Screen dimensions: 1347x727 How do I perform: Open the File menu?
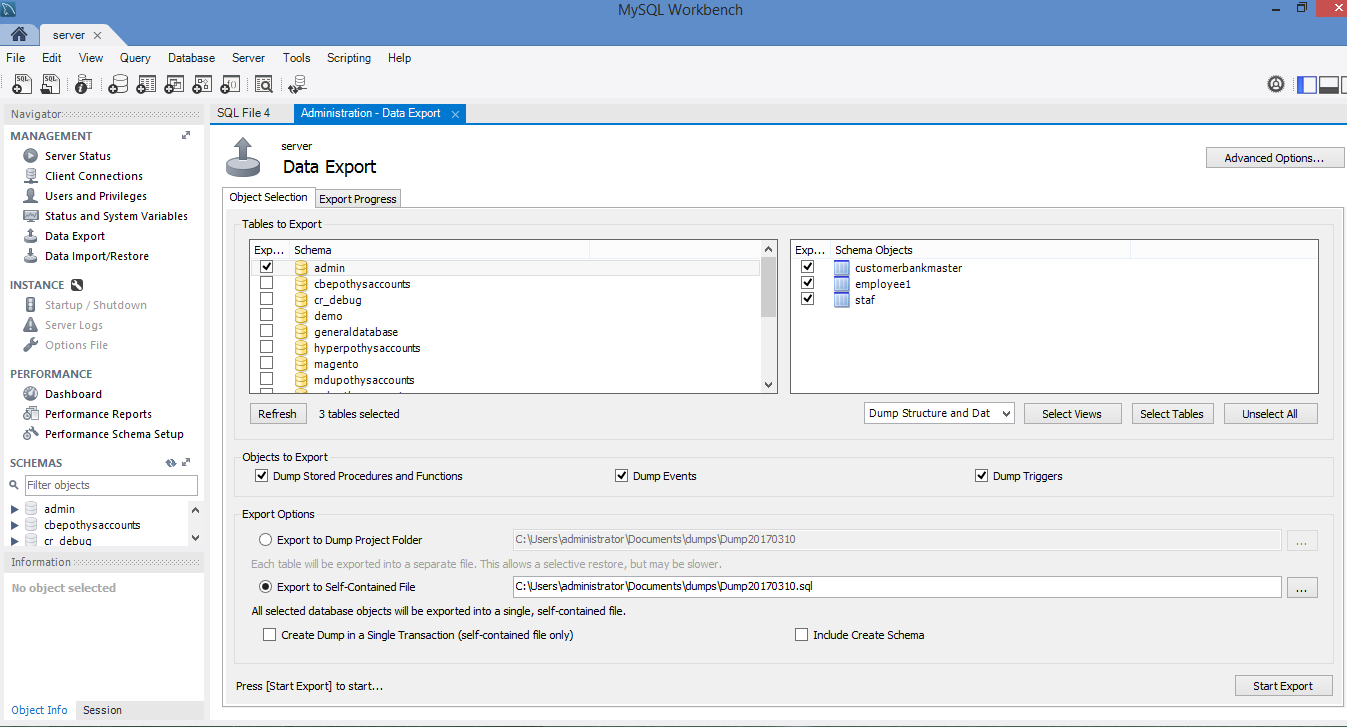click(15, 58)
